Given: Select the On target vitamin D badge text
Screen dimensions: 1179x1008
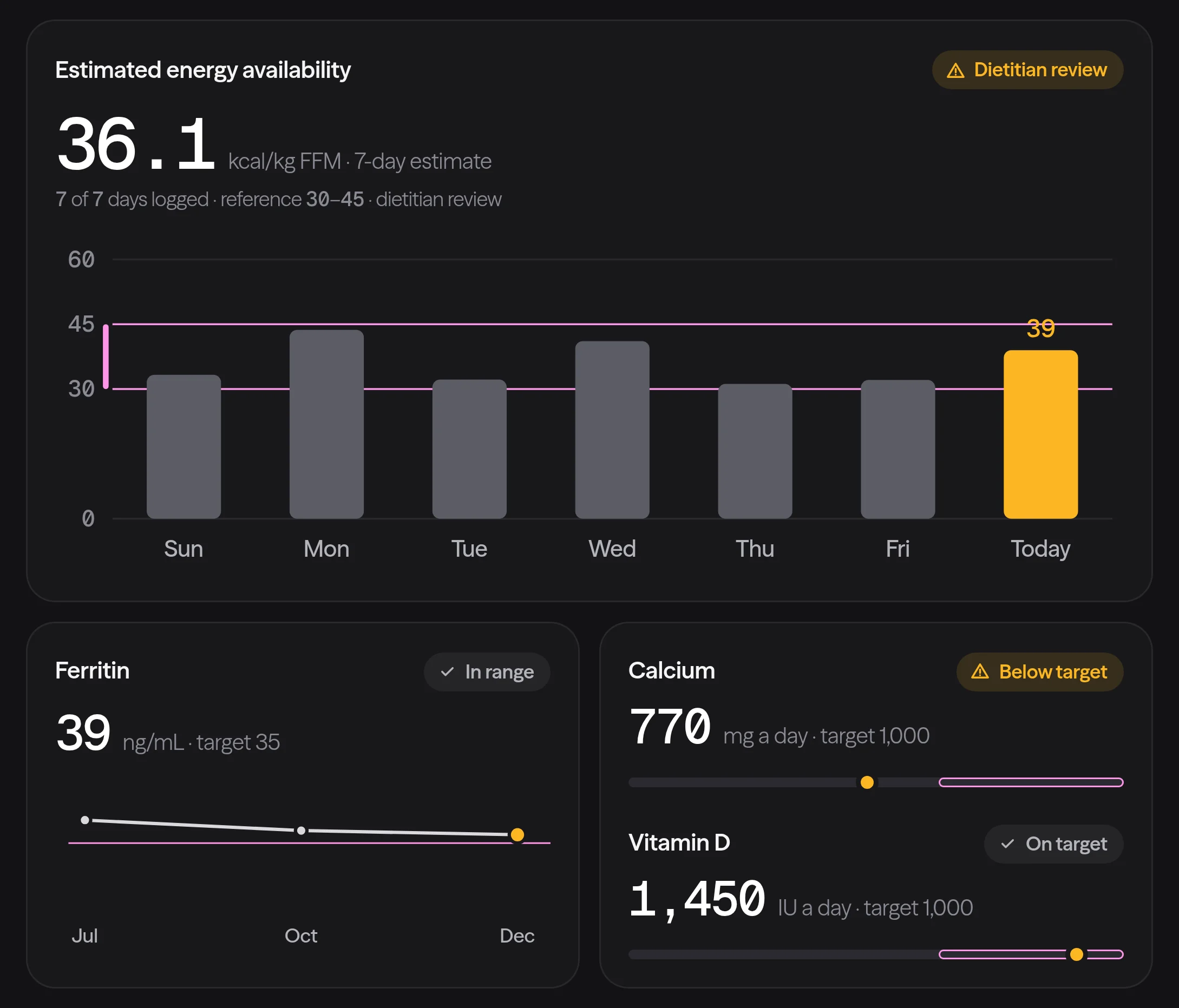Looking at the screenshot, I should [1066, 844].
